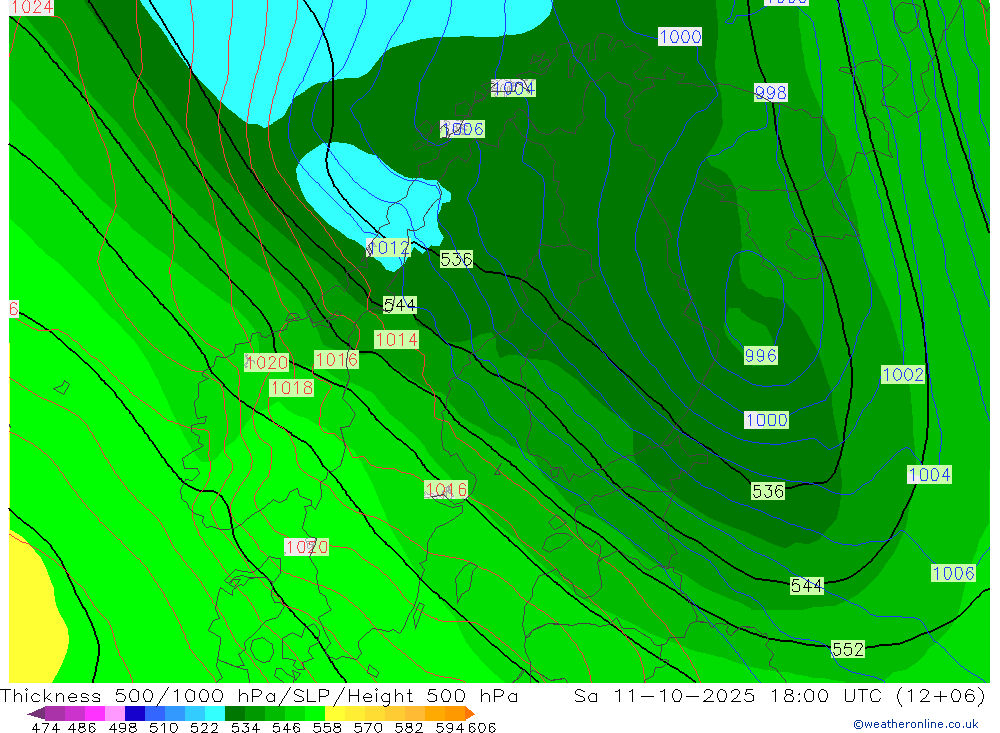Click the purple arrow at legend start

click(36, 713)
